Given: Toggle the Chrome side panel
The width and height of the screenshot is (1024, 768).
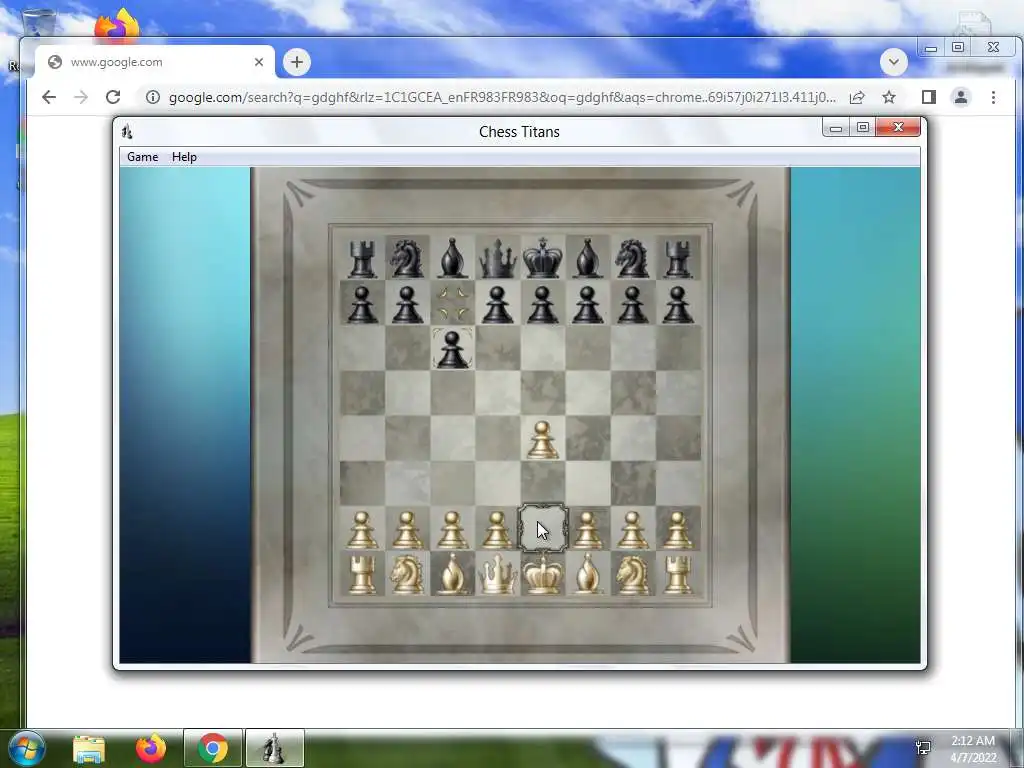Looking at the screenshot, I should (x=929, y=97).
